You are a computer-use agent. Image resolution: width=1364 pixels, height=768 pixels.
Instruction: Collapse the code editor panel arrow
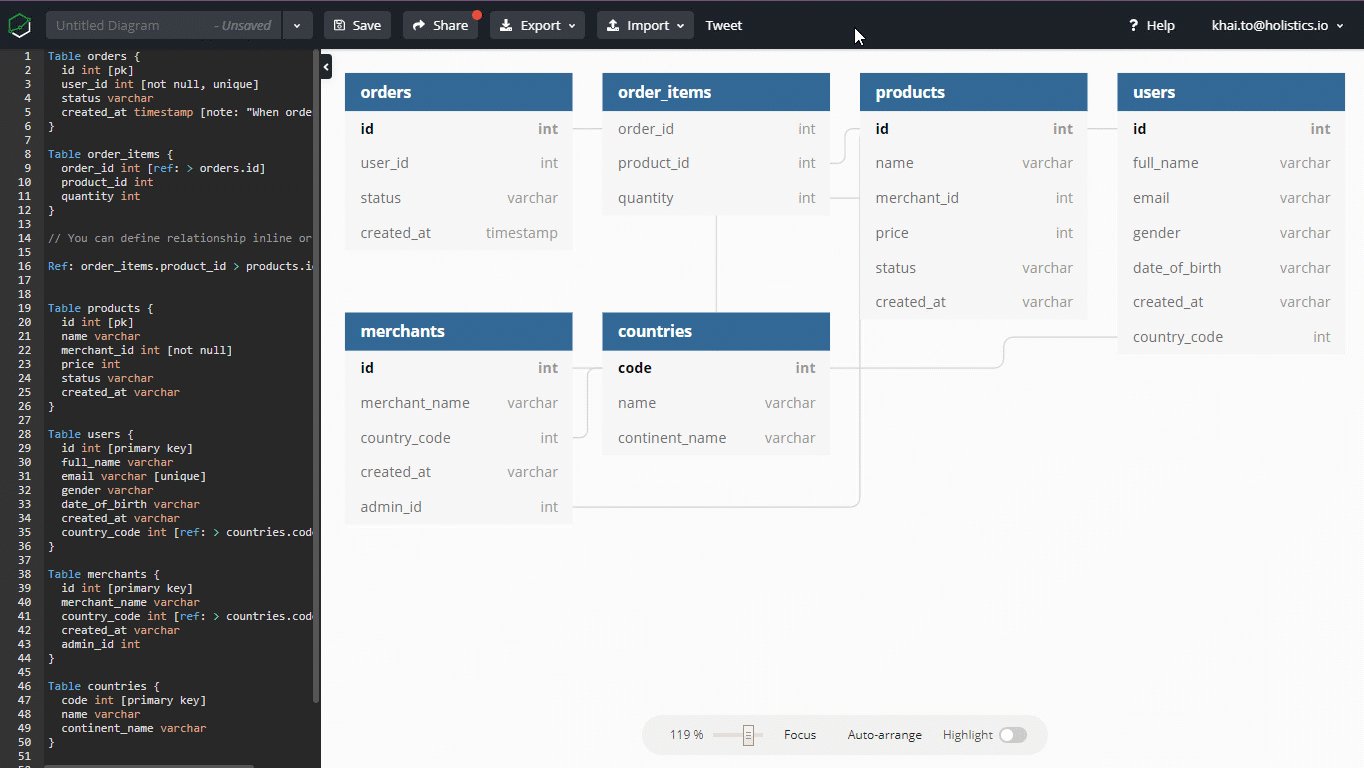point(325,66)
